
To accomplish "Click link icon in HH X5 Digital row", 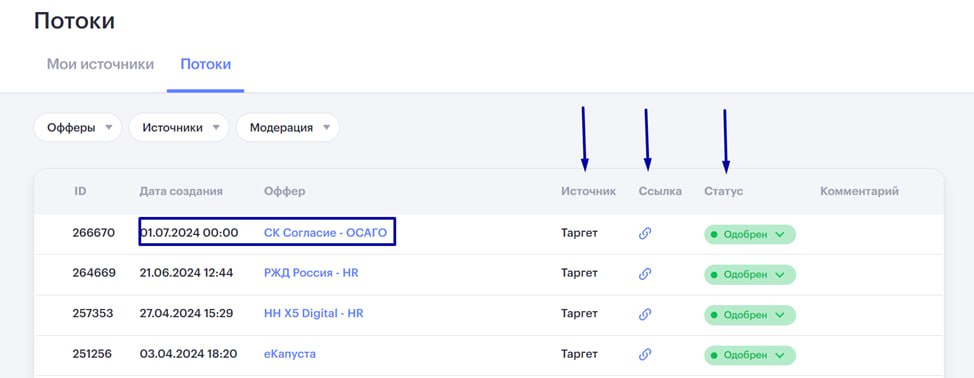I will [645, 314].
